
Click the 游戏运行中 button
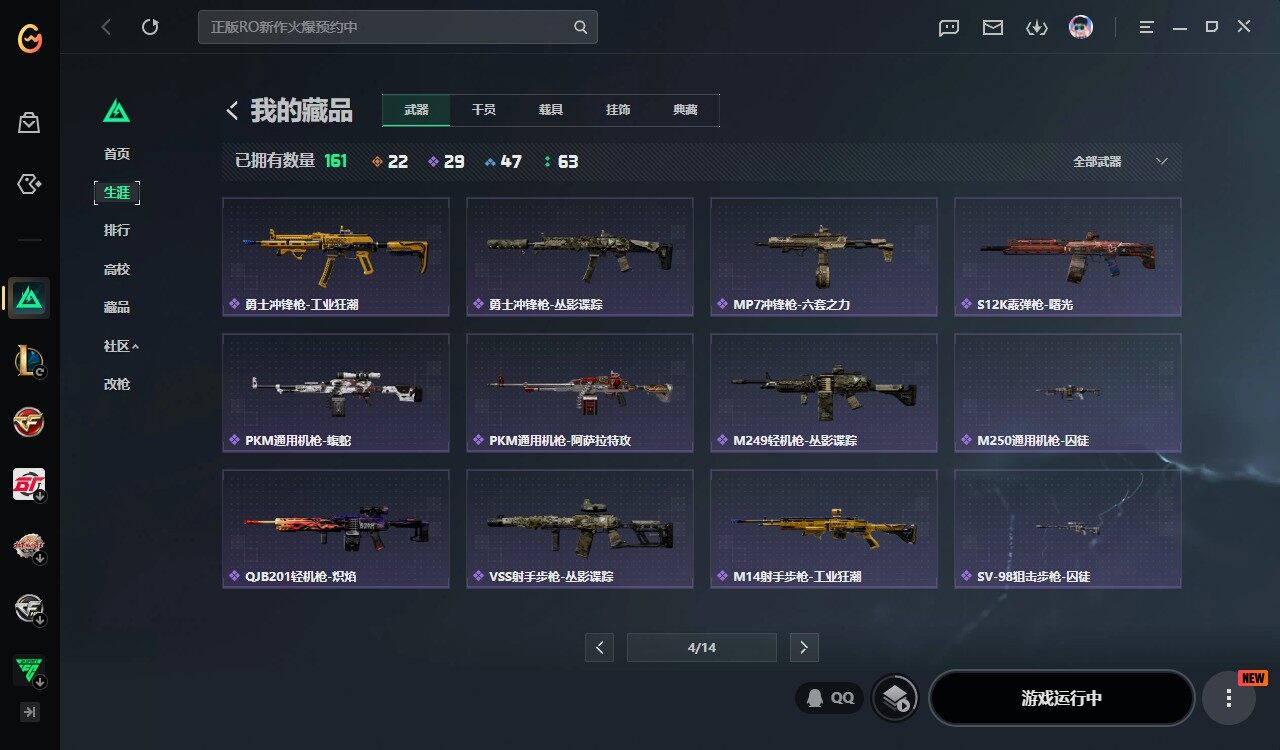(1062, 698)
